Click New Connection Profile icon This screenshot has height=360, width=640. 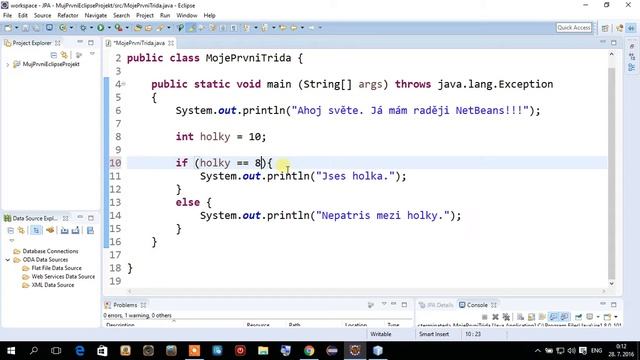coord(50,231)
